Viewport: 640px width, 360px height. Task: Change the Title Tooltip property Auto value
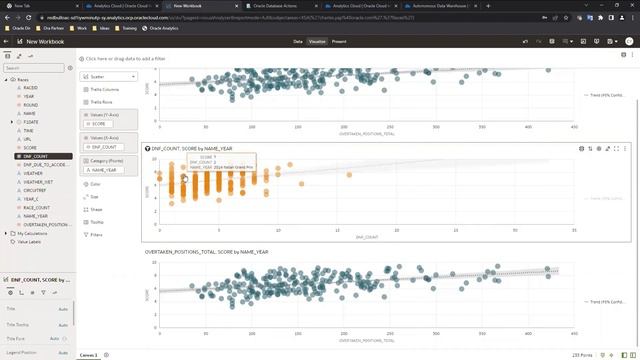(63, 325)
